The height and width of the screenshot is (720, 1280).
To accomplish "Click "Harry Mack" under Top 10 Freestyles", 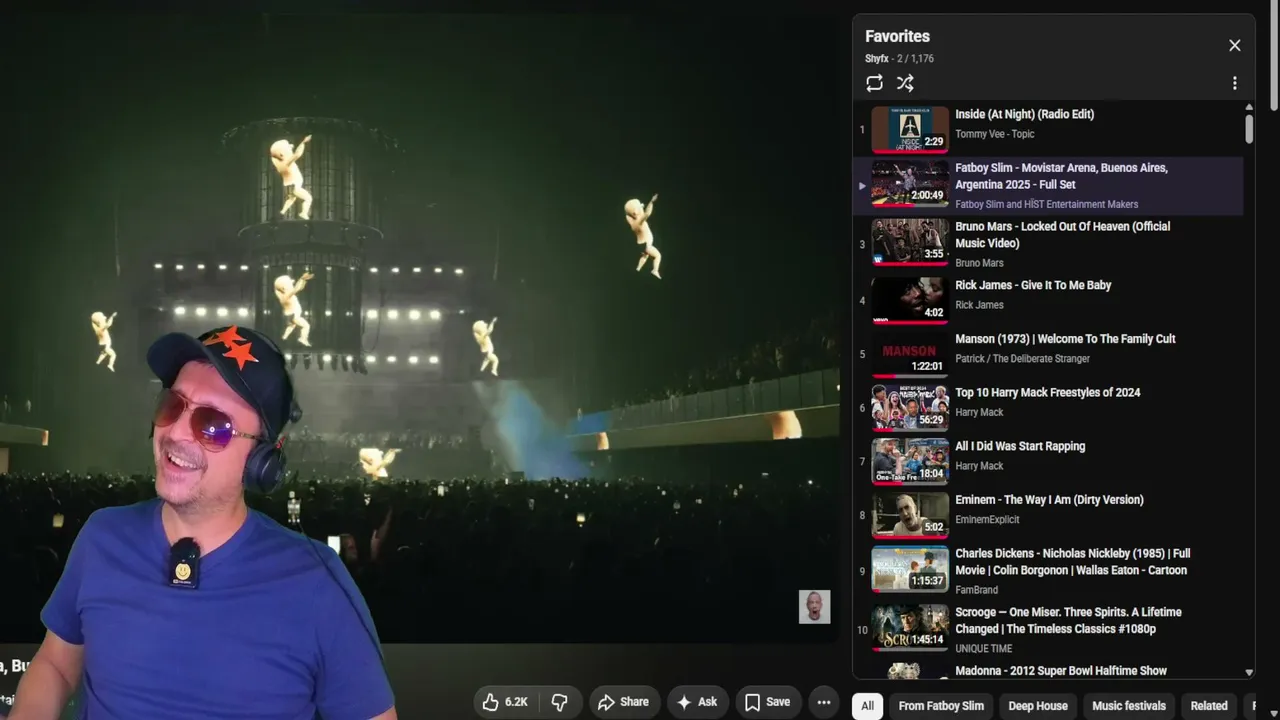I will (x=979, y=412).
